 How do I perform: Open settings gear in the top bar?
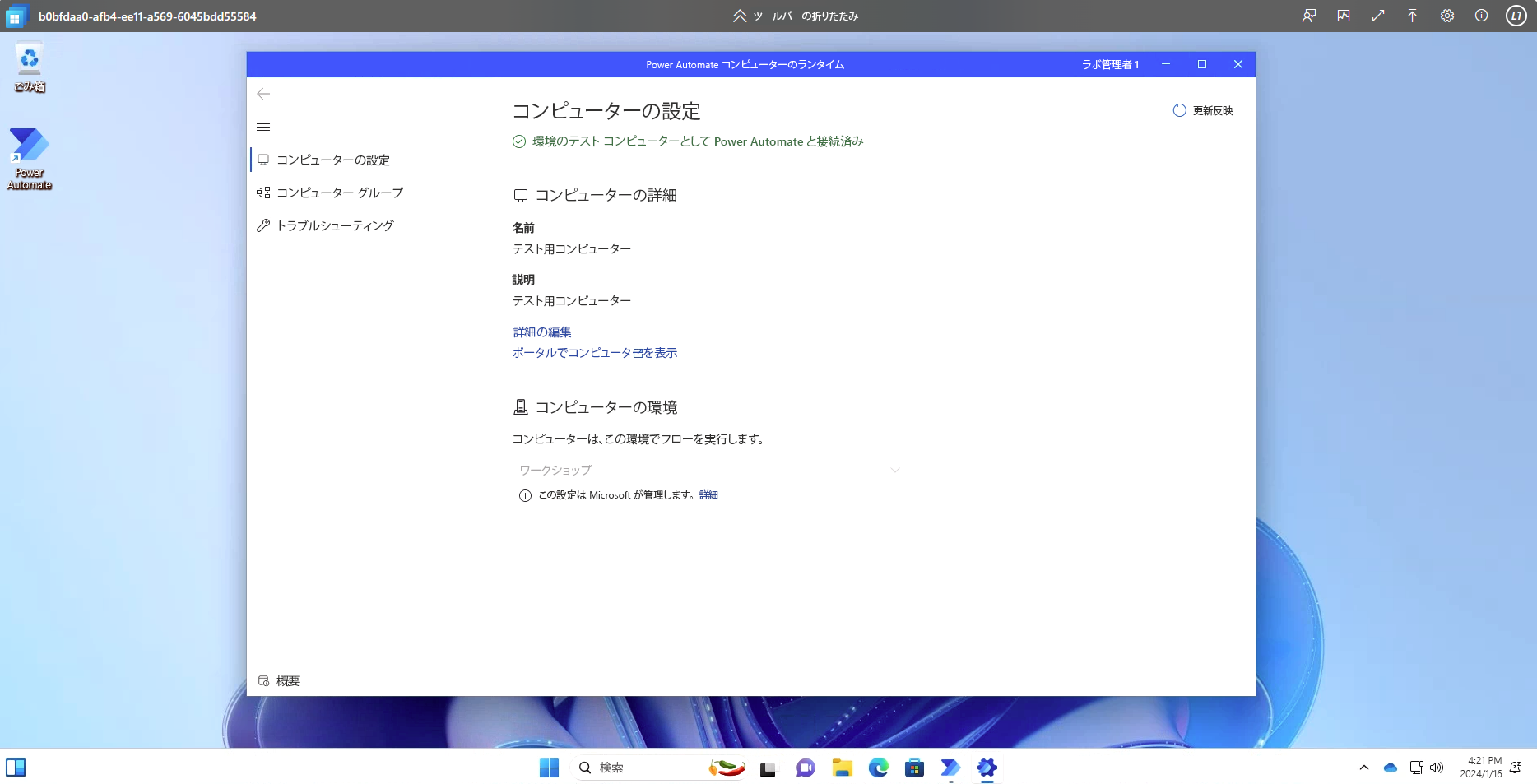click(1447, 16)
